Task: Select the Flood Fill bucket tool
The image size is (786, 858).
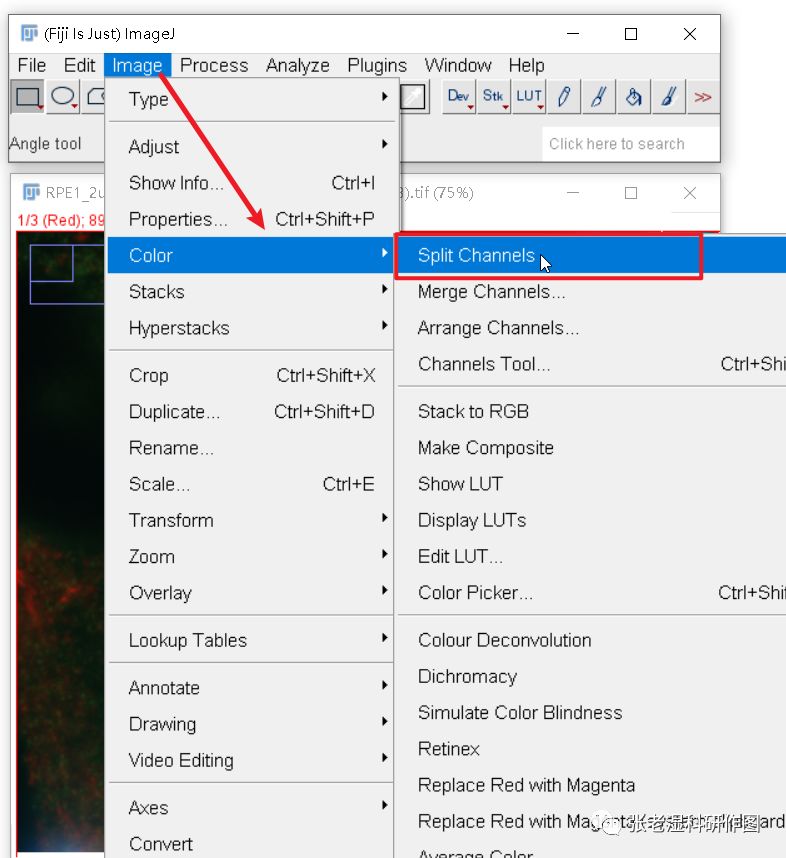Action: pos(634,97)
